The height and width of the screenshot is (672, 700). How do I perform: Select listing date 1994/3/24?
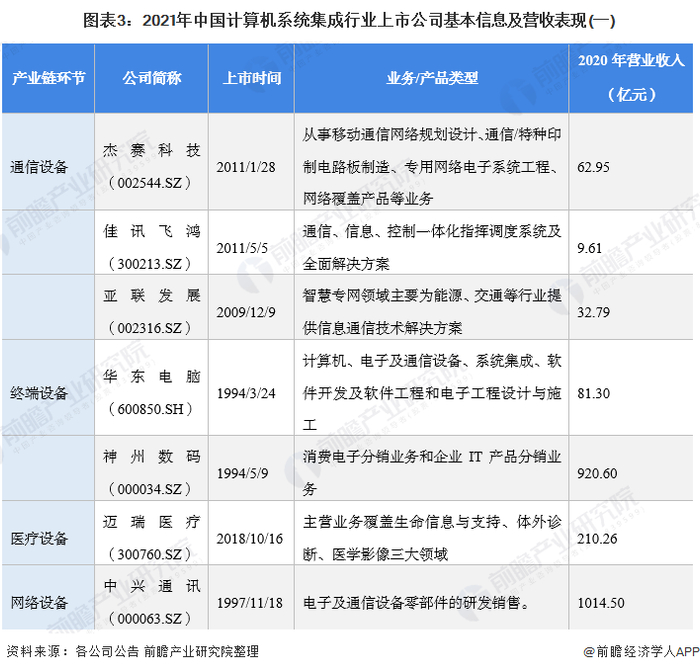(246, 393)
